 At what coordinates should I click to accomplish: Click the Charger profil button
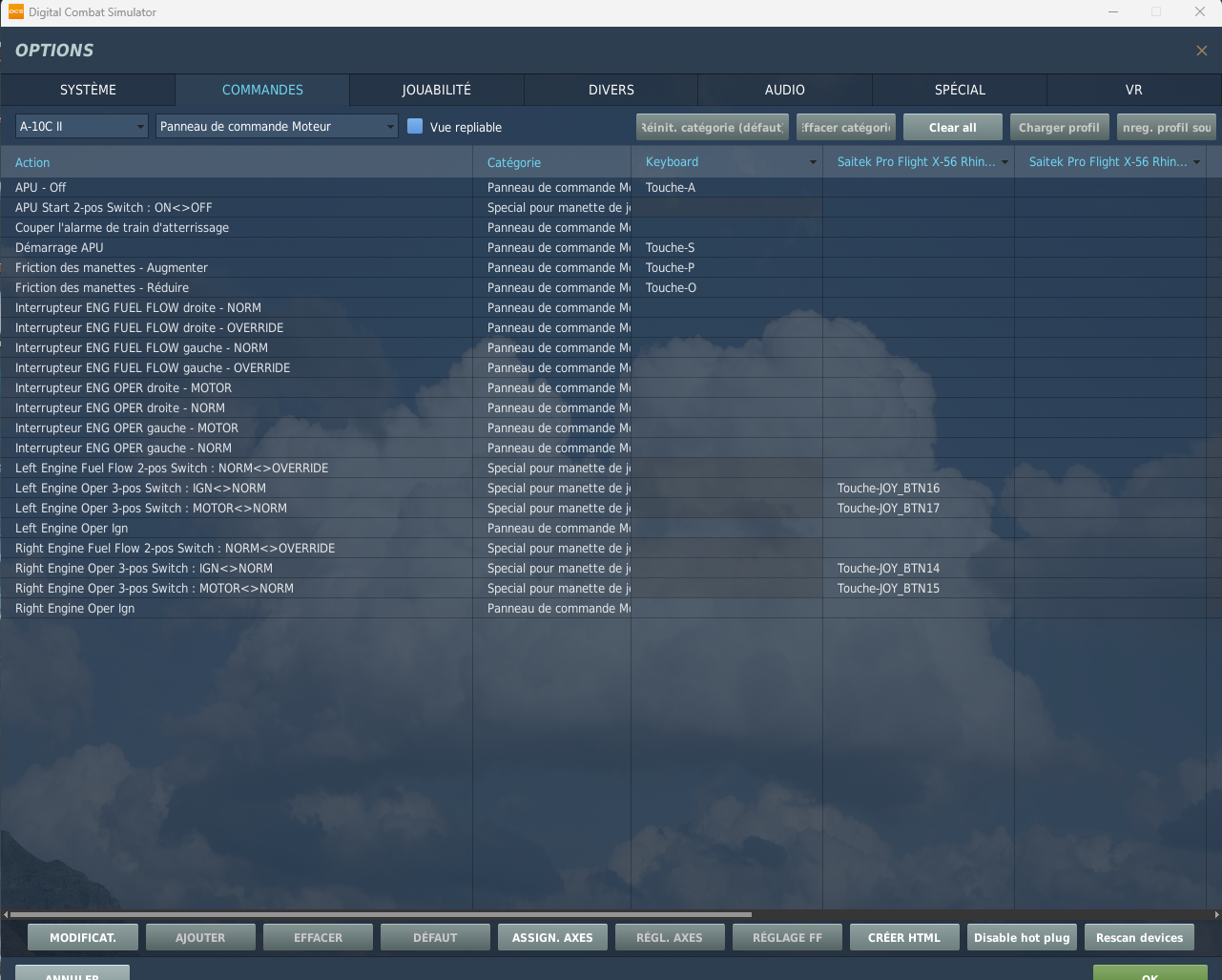click(1060, 127)
